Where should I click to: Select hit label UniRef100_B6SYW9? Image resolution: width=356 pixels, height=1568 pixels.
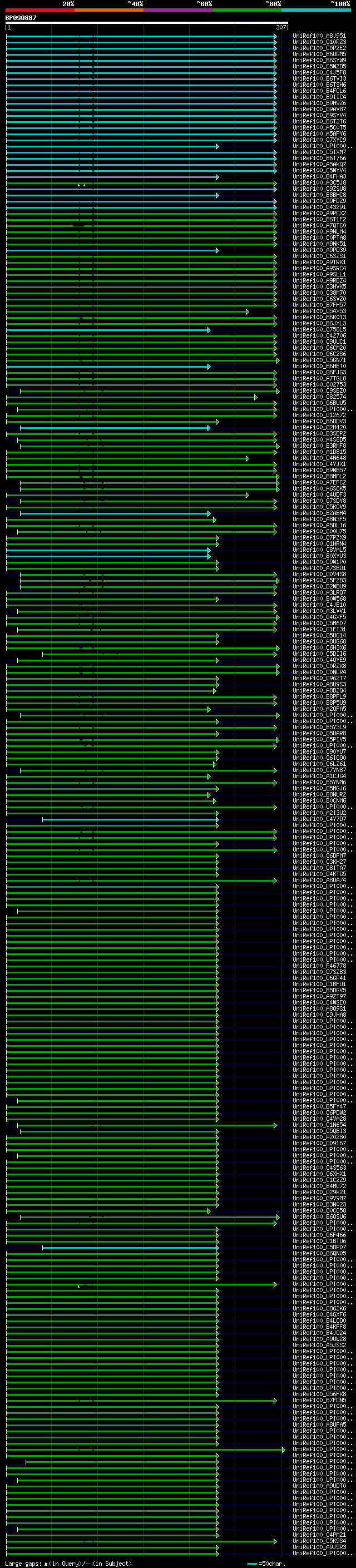(319, 60)
